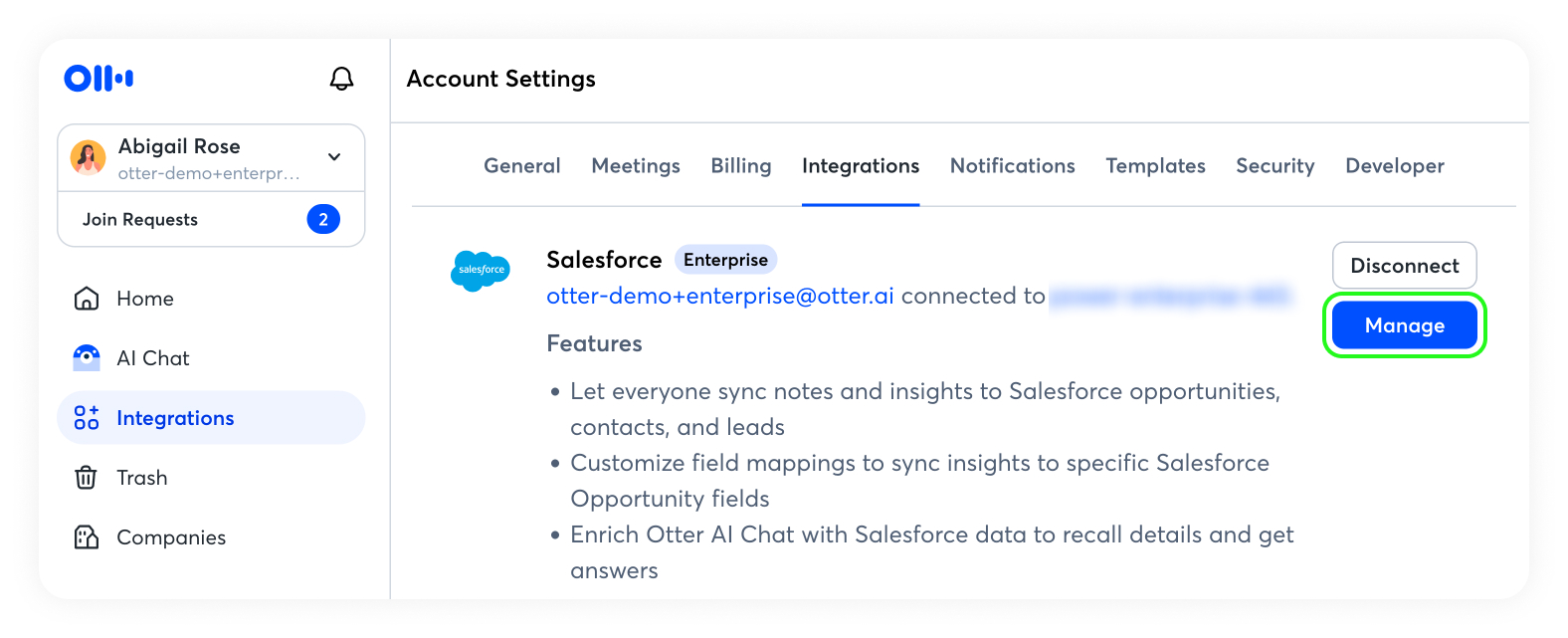
Task: Click the blue Manage button
Action: 1405,325
